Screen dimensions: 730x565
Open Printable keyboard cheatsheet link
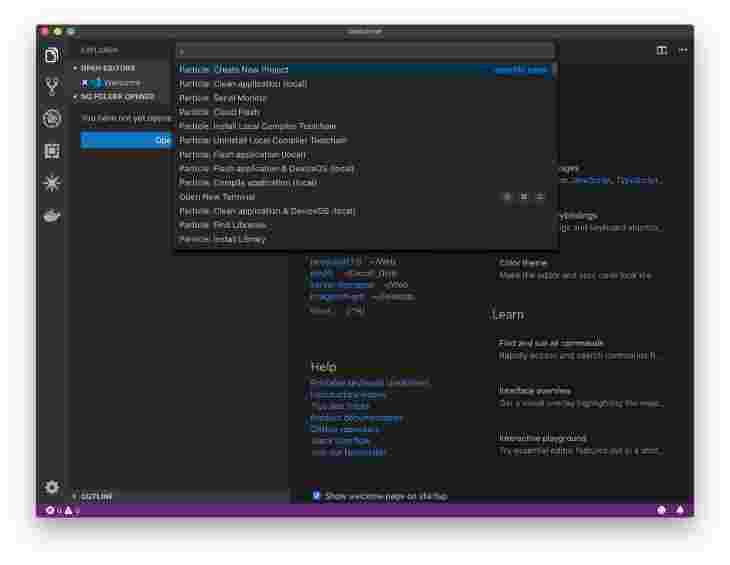[x=370, y=383]
